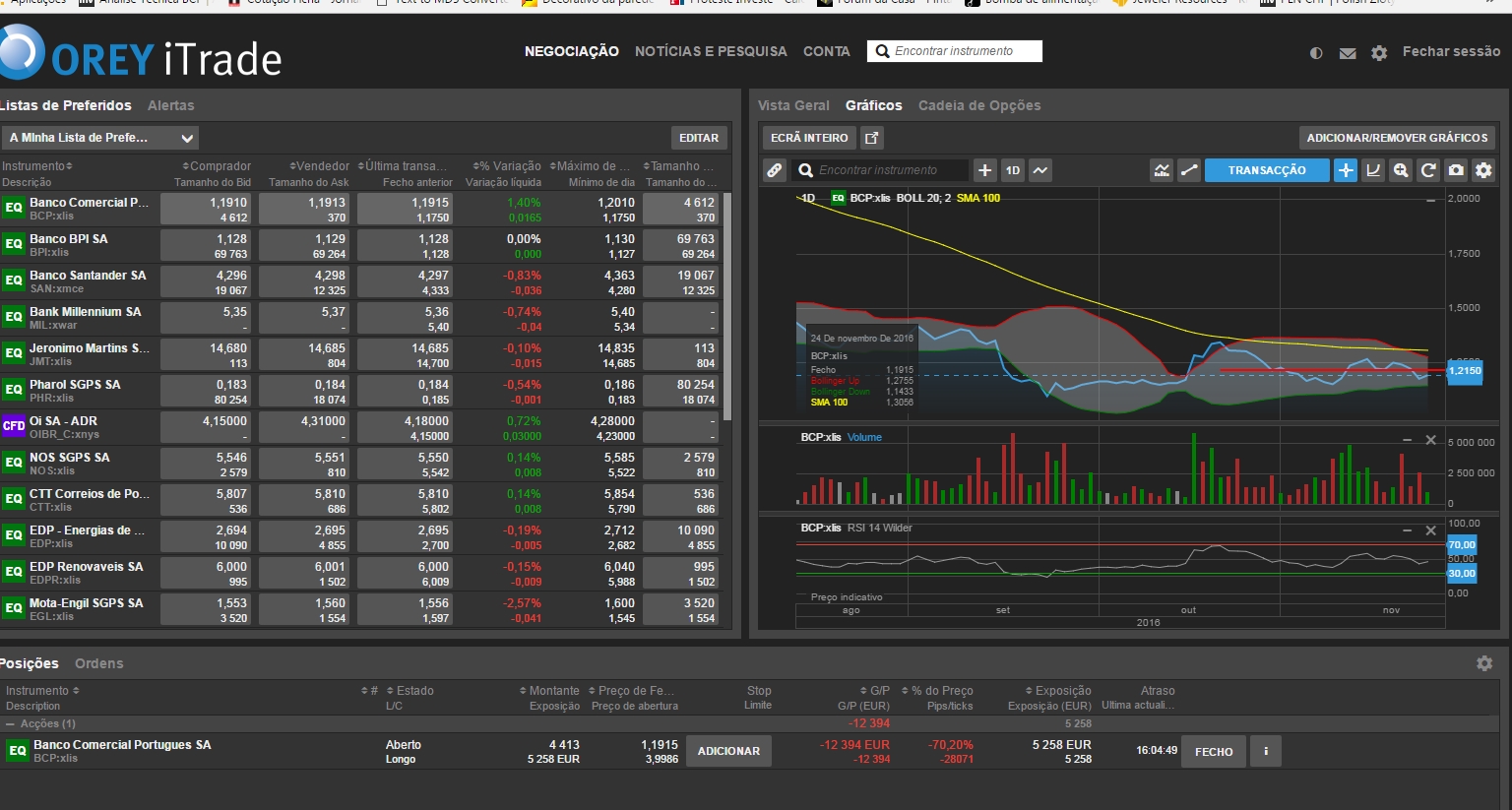Click the link chart icon in chart toolbar
The width and height of the screenshot is (1512, 810).
coord(775,170)
